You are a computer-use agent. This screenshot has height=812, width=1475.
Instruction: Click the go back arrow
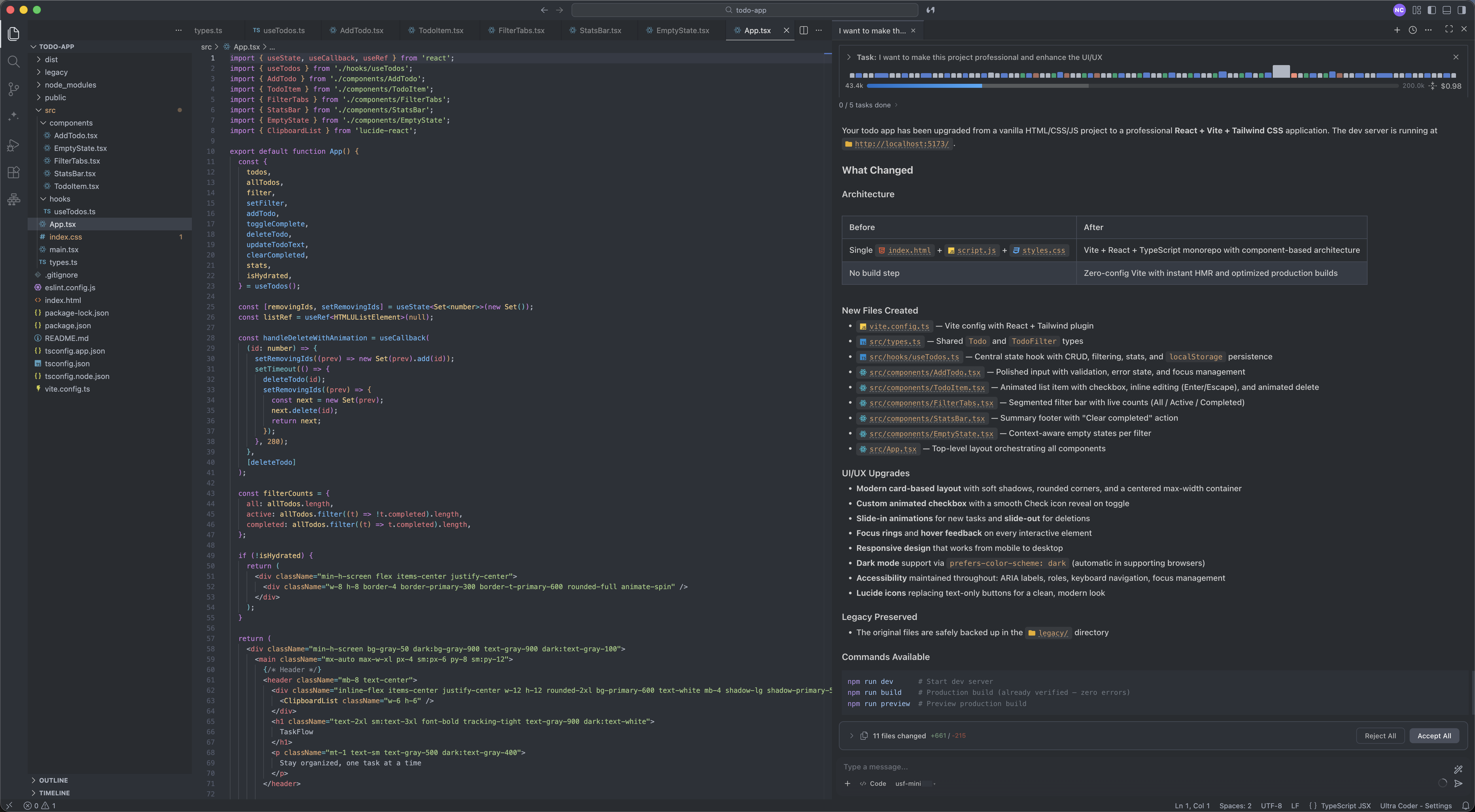coord(544,10)
